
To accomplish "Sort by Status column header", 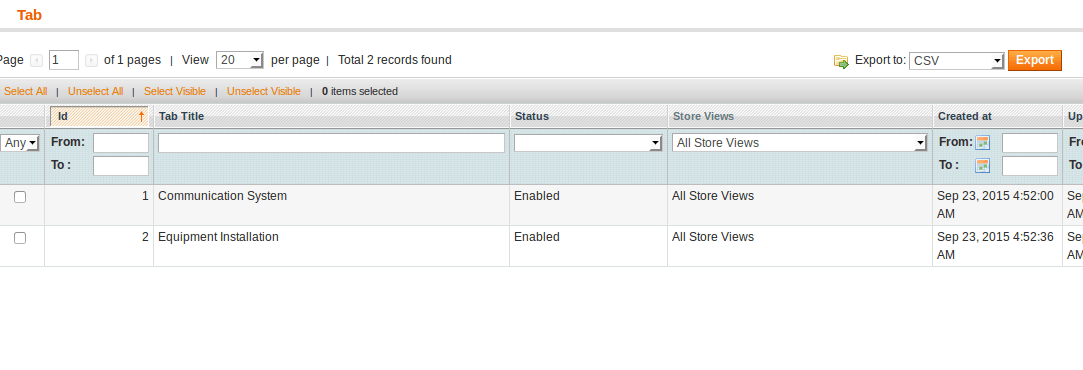I will 532,116.
